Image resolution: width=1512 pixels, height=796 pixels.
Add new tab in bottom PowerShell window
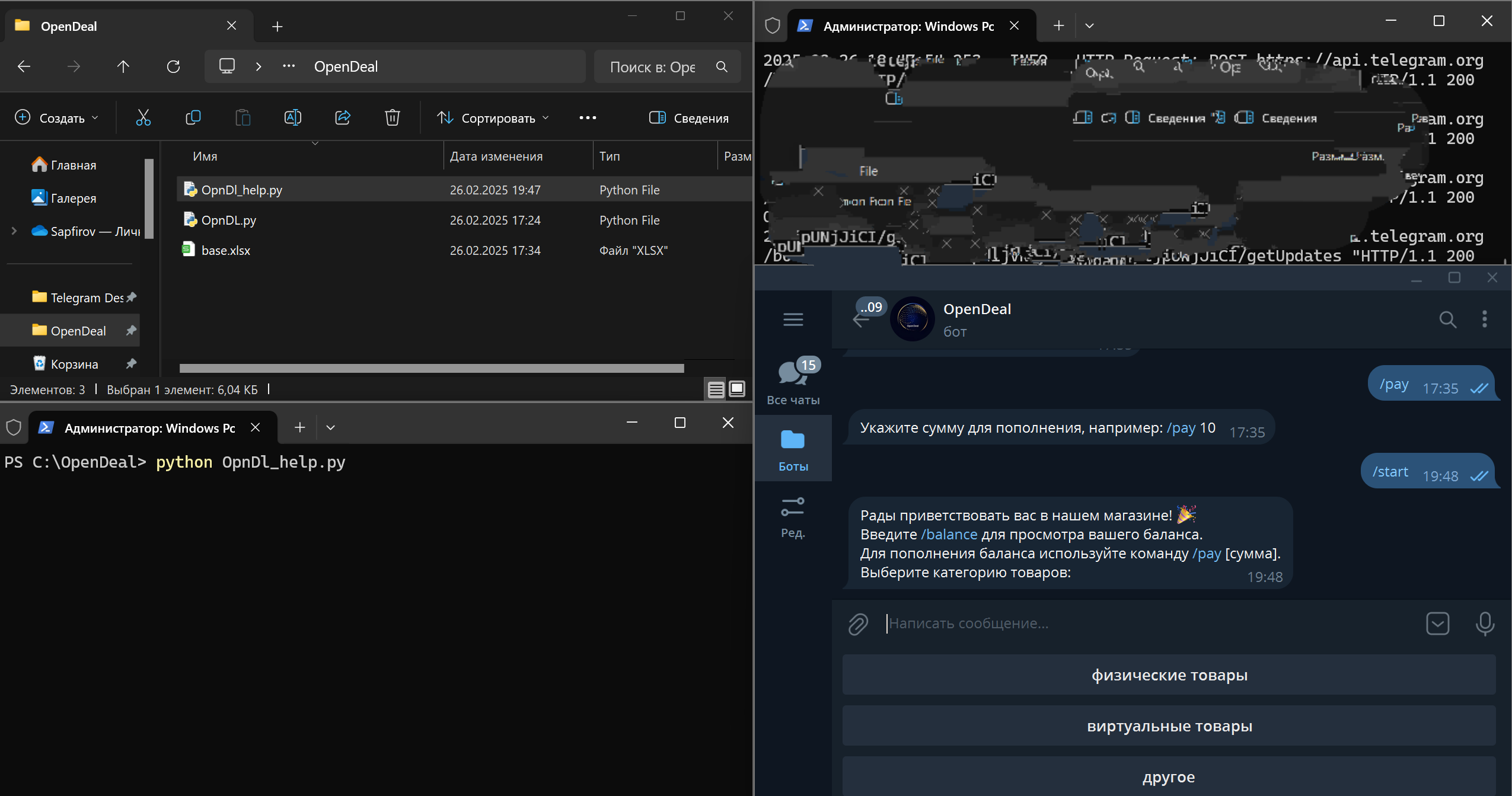click(300, 427)
